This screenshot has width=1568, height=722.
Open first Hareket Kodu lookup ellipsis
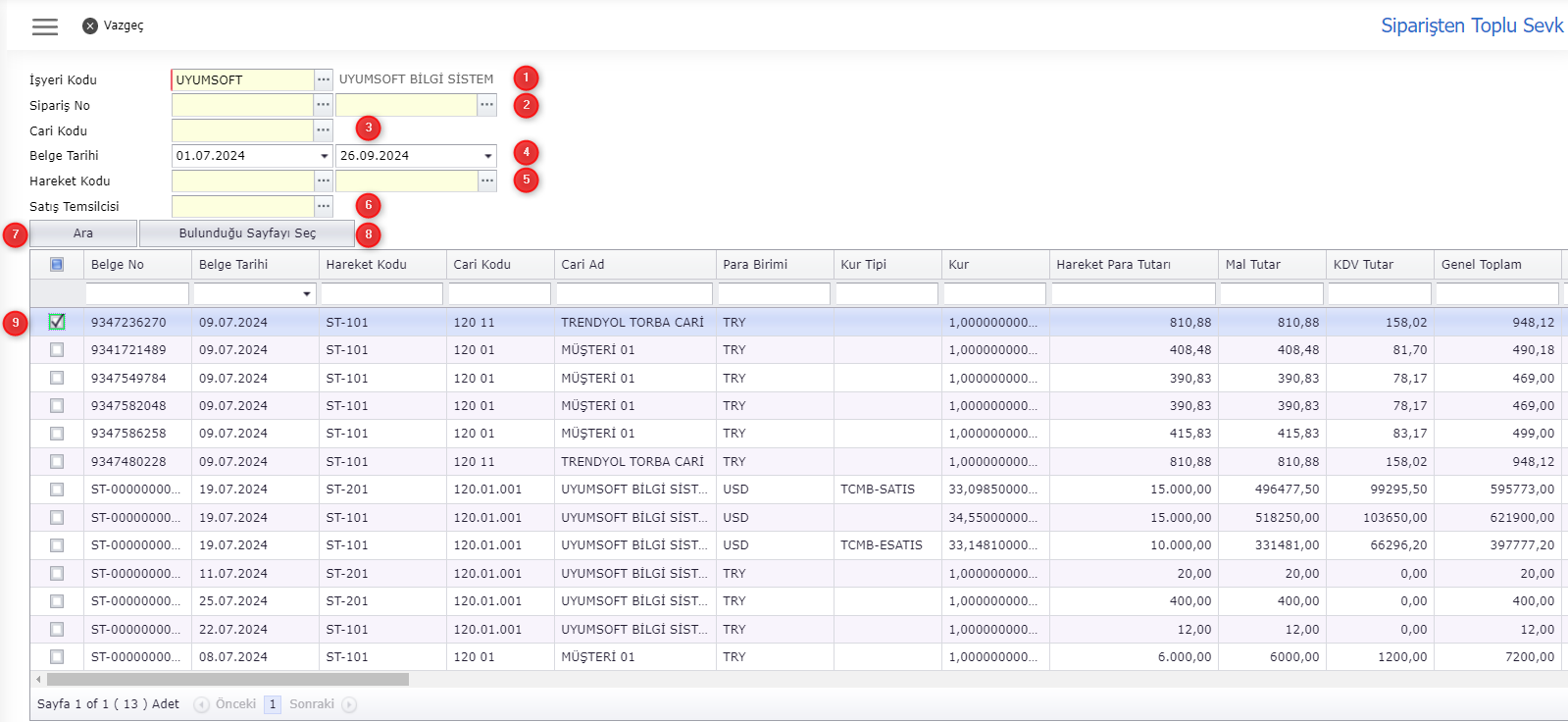tap(324, 180)
